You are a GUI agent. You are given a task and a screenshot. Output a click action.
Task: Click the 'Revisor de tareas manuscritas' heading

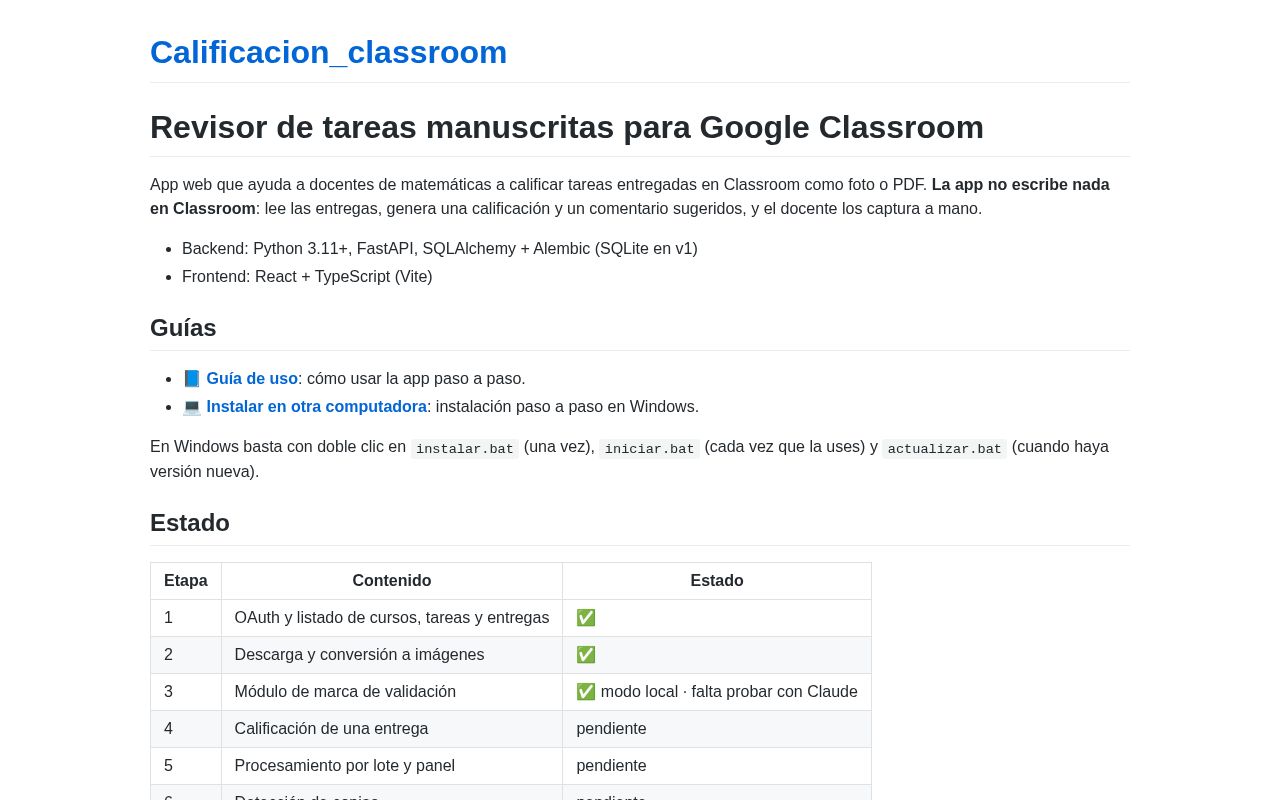(x=567, y=127)
